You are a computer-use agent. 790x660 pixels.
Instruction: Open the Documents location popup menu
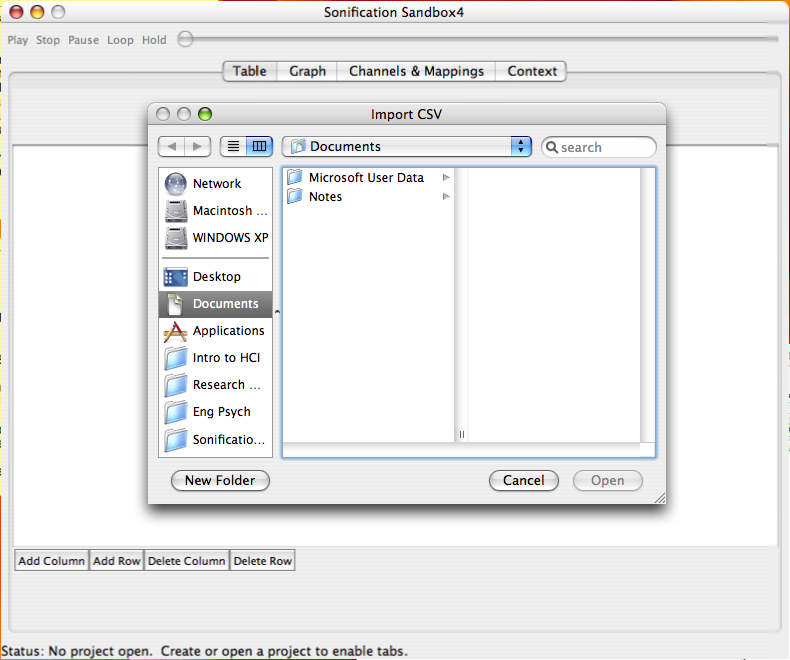(407, 147)
